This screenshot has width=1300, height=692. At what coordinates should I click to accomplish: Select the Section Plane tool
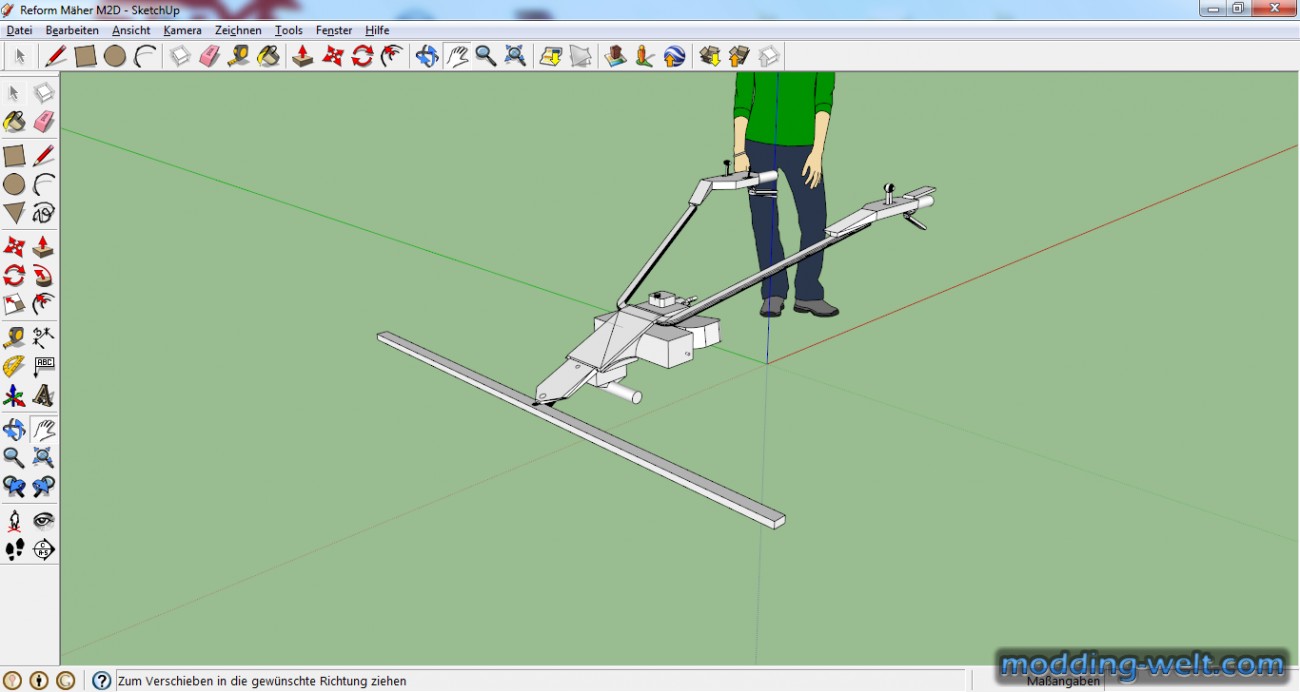coord(43,549)
